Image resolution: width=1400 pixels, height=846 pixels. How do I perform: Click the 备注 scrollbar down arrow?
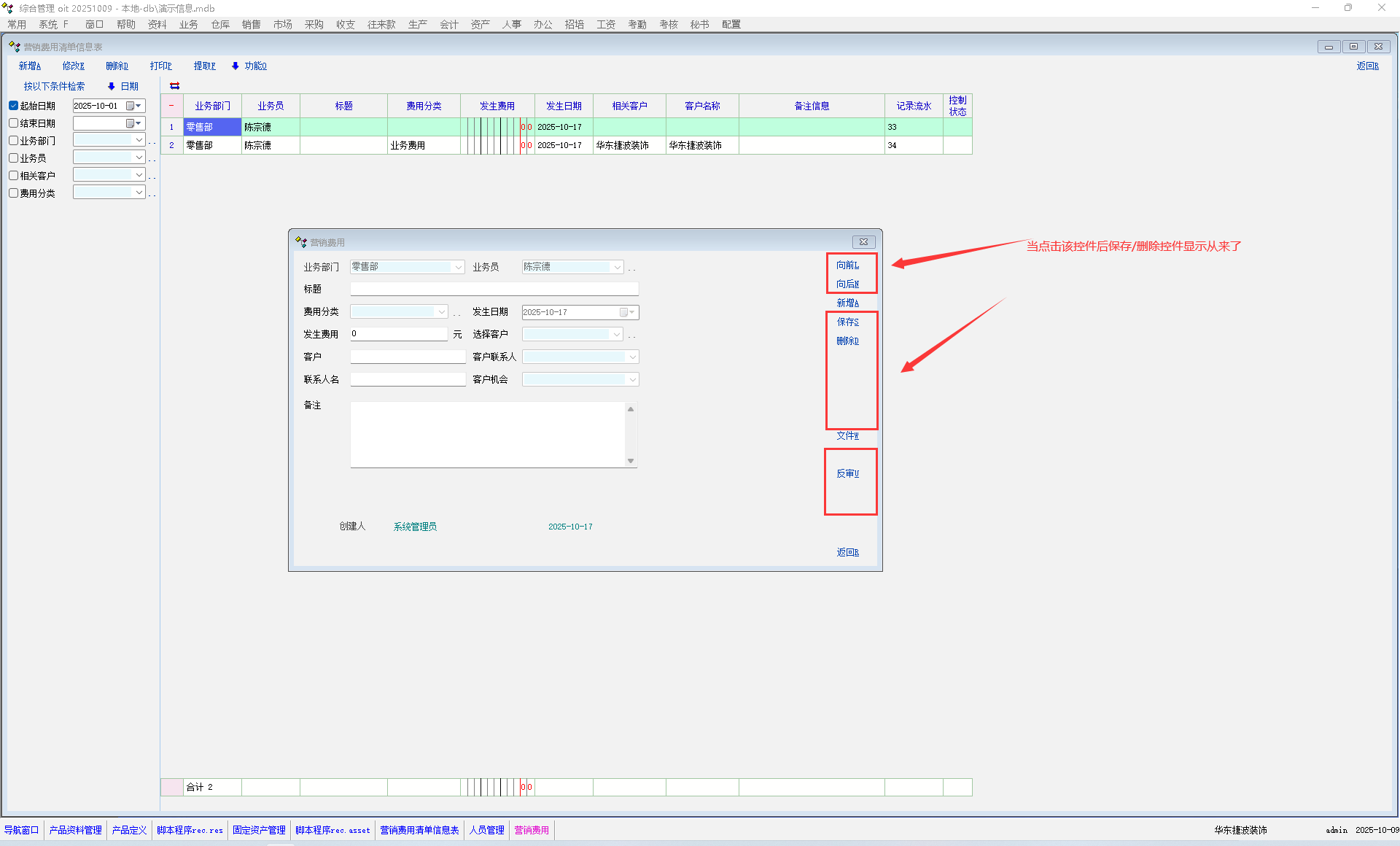point(631,461)
